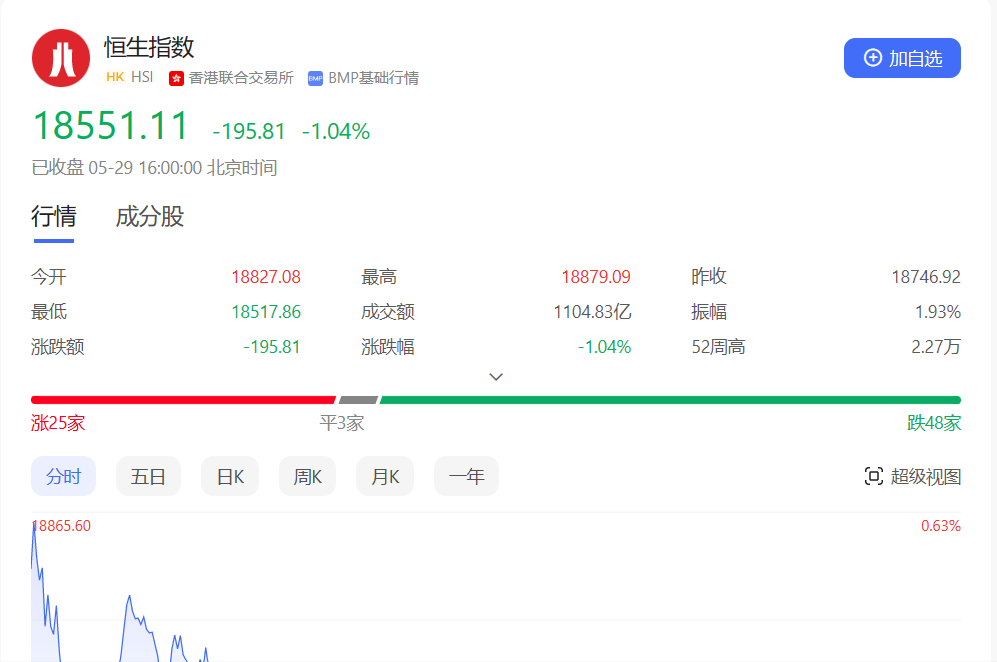Click the 超级视图 focus frame icon
The height and width of the screenshot is (662, 997).
874,476
